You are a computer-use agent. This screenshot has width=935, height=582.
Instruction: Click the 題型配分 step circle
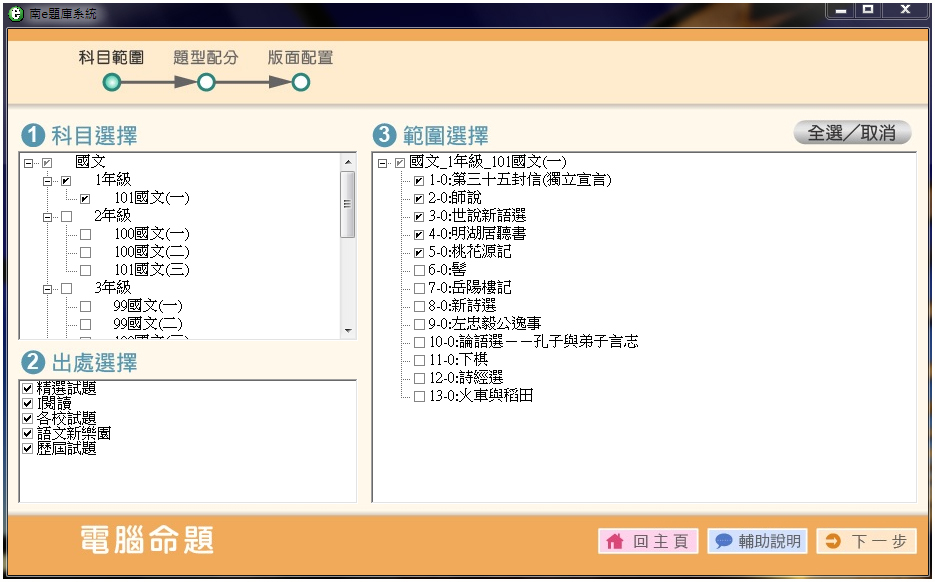pos(206,83)
